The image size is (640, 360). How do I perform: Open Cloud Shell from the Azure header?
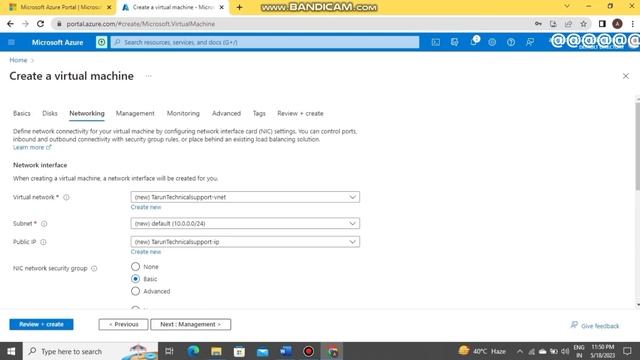(436, 42)
